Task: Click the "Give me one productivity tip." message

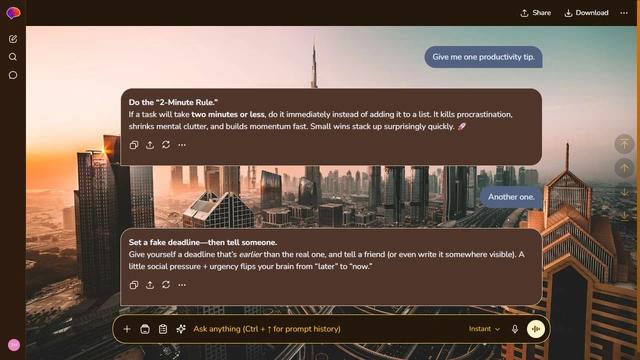Action: tap(483, 57)
